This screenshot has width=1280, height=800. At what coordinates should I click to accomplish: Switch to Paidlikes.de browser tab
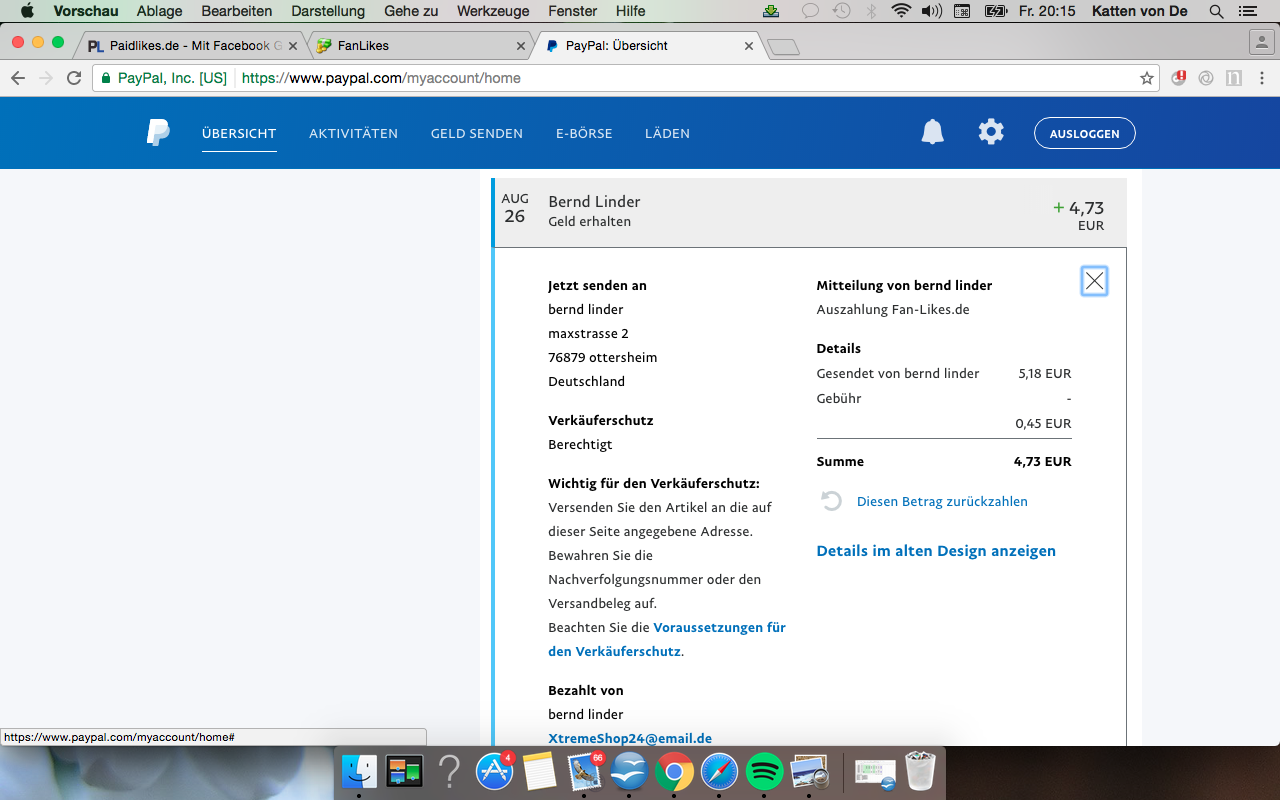tap(185, 45)
